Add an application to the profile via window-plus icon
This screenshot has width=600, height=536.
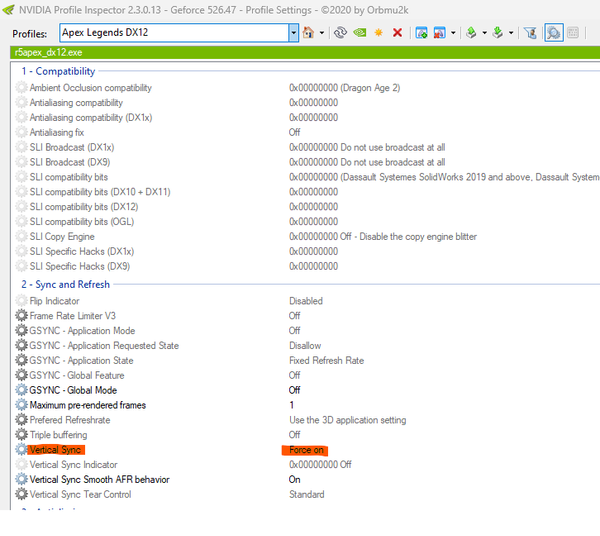(x=421, y=33)
